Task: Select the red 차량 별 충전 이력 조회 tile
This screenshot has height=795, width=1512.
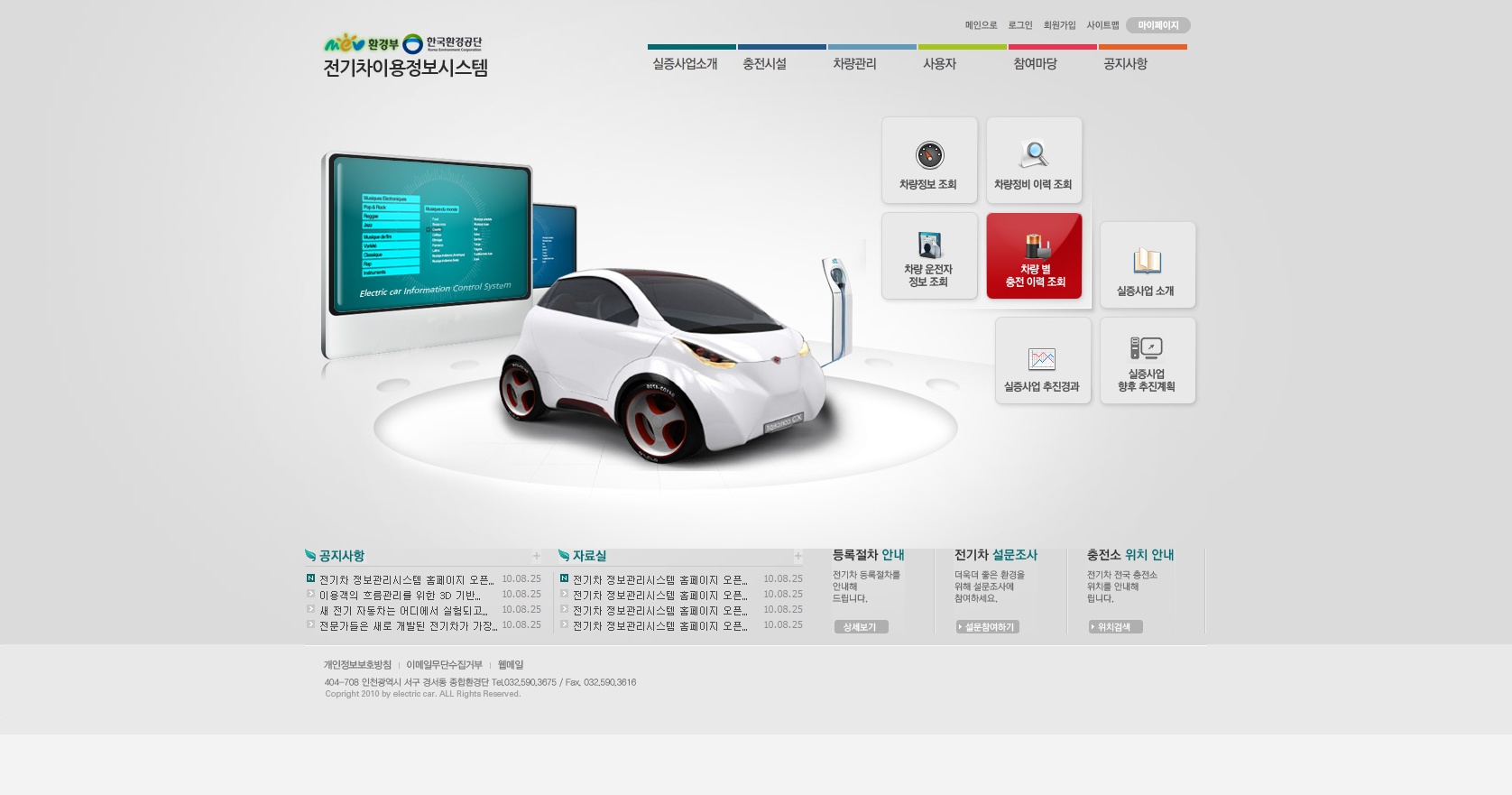Action: pyautogui.click(x=1034, y=255)
